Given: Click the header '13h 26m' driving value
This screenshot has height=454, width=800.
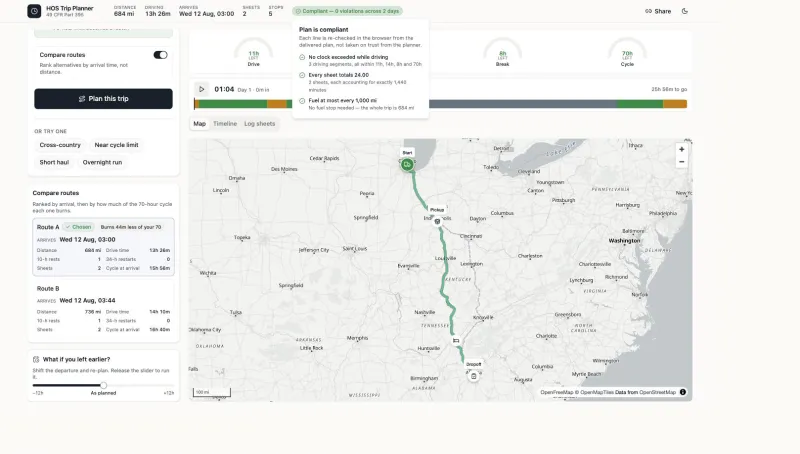Looking at the screenshot, I should [x=158, y=14].
